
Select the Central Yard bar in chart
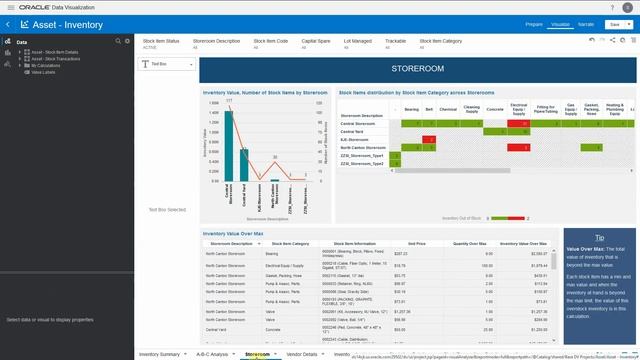pyautogui.click(x=244, y=165)
